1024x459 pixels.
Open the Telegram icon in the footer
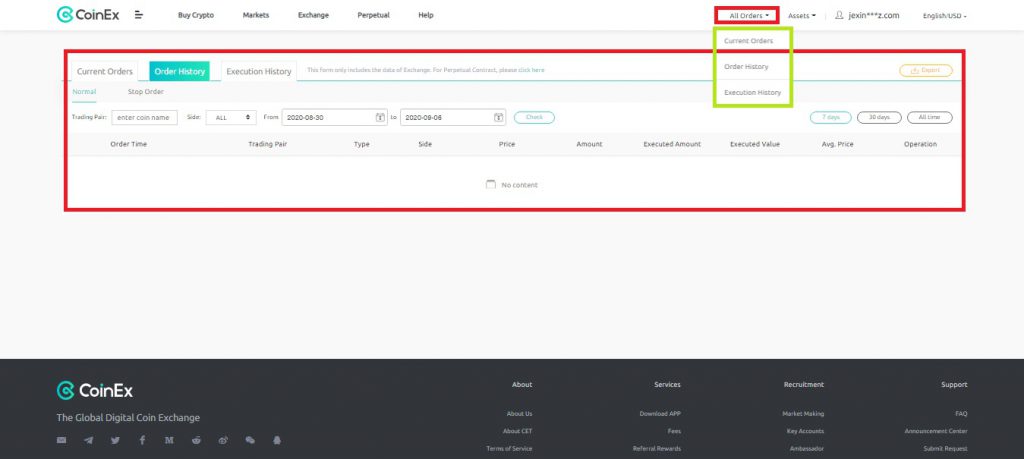[88, 440]
